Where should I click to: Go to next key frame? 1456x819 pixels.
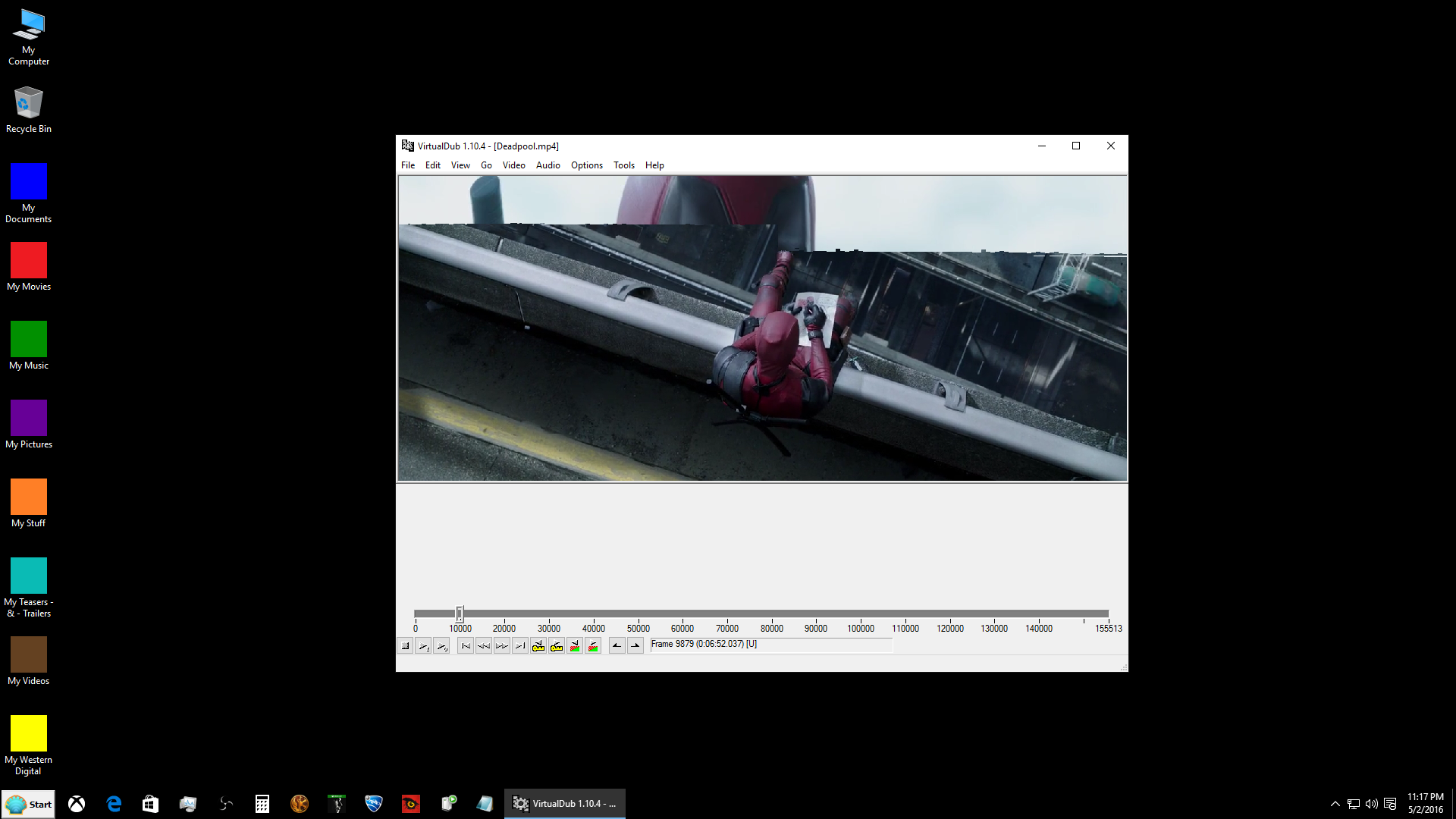tap(557, 646)
